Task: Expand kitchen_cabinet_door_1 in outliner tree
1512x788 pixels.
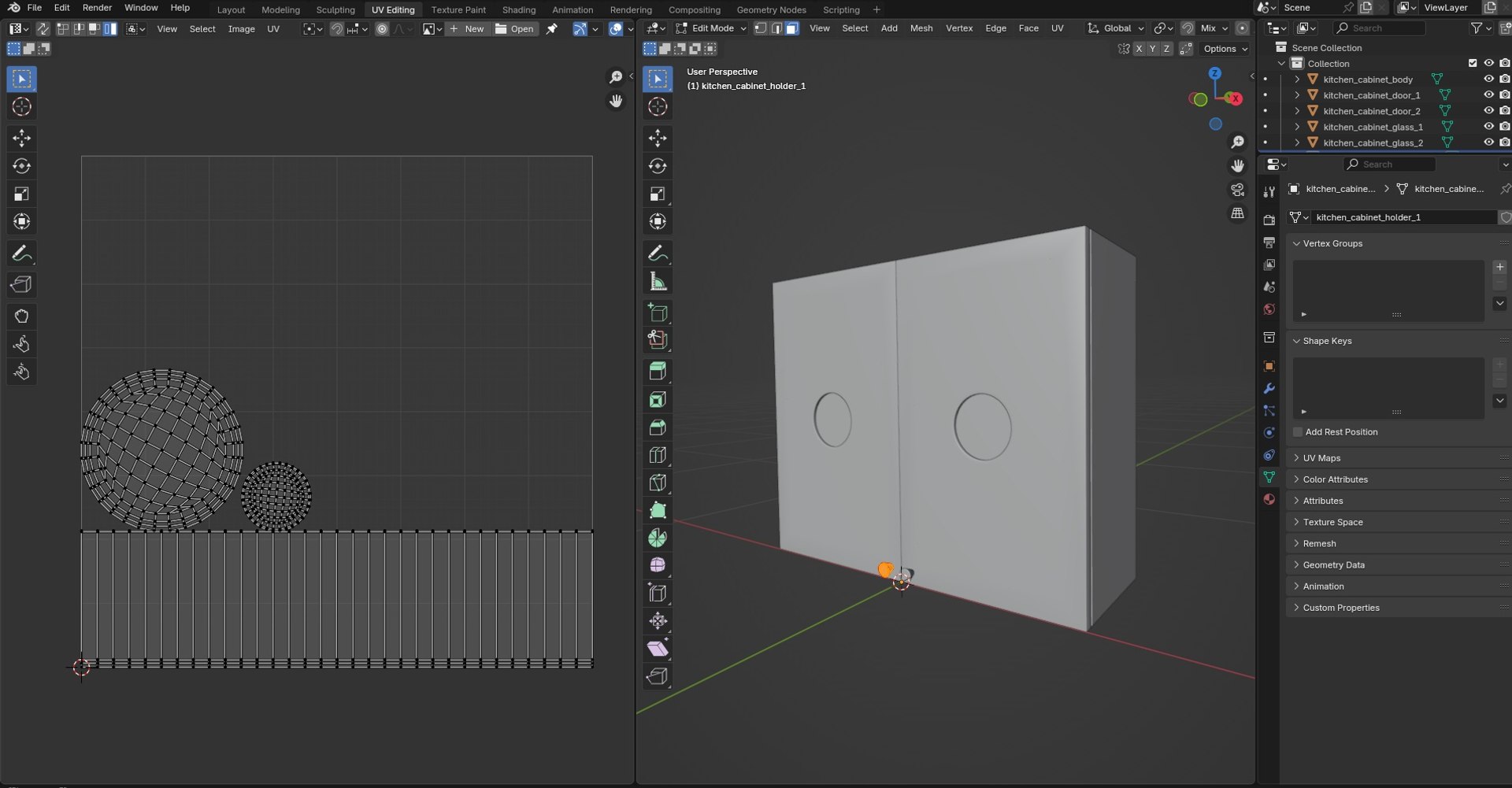Action: 1297,95
